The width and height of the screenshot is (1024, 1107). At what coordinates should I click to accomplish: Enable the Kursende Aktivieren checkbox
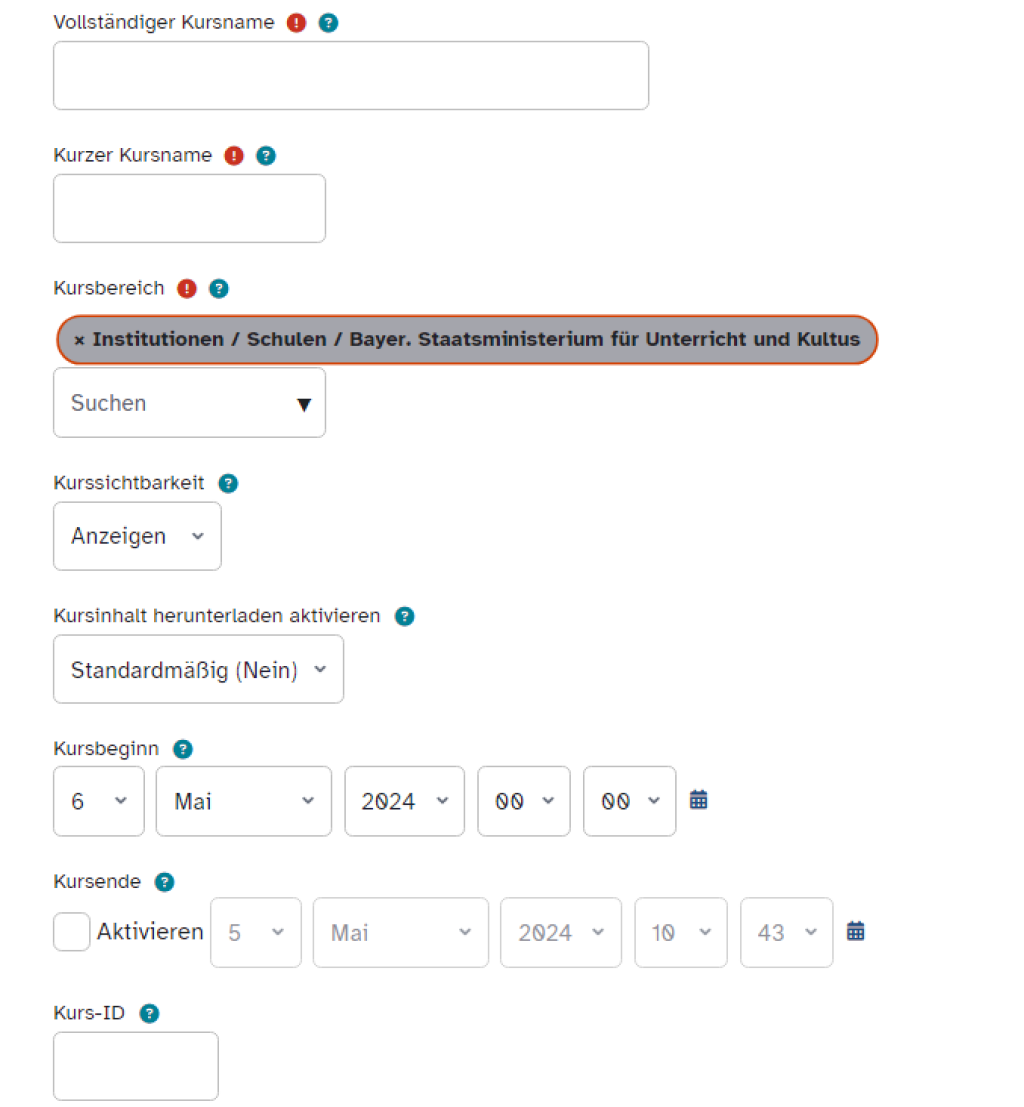point(72,932)
